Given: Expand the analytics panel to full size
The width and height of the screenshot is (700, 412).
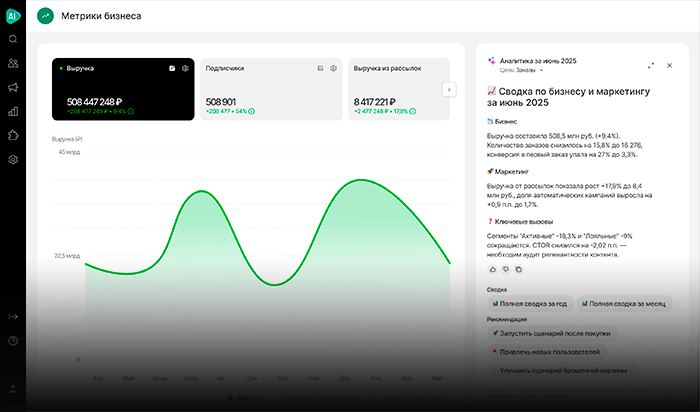Looking at the screenshot, I should [x=651, y=65].
